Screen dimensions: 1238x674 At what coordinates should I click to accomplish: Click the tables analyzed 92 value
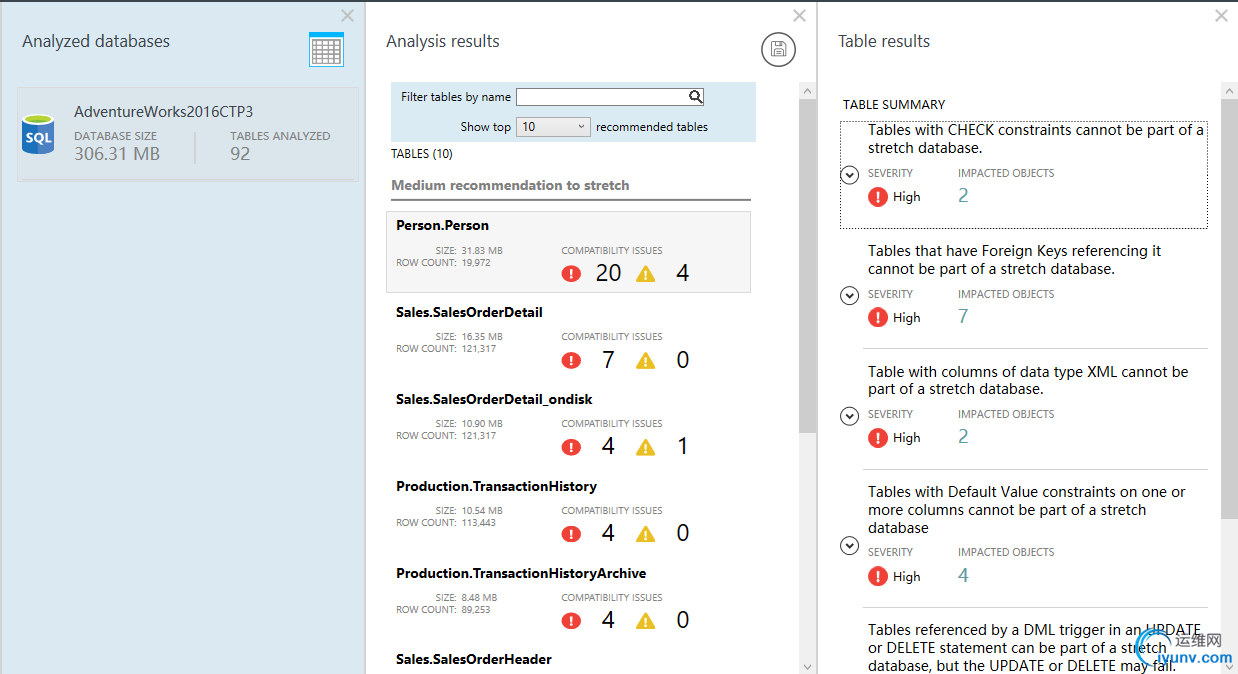tap(240, 154)
